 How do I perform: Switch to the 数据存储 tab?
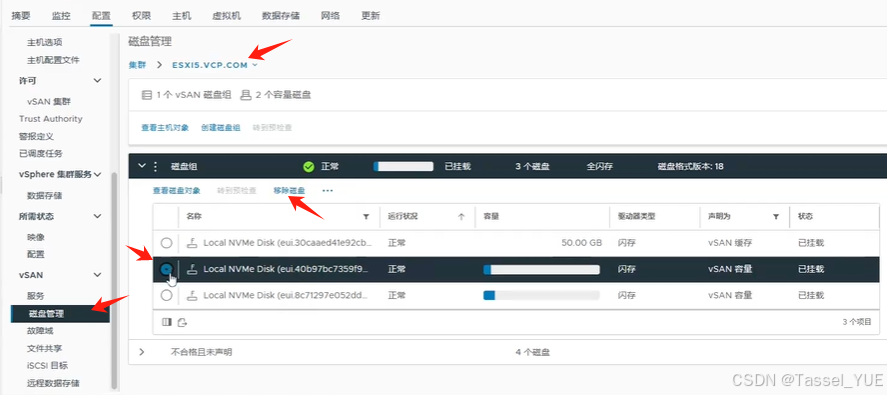pos(281,16)
